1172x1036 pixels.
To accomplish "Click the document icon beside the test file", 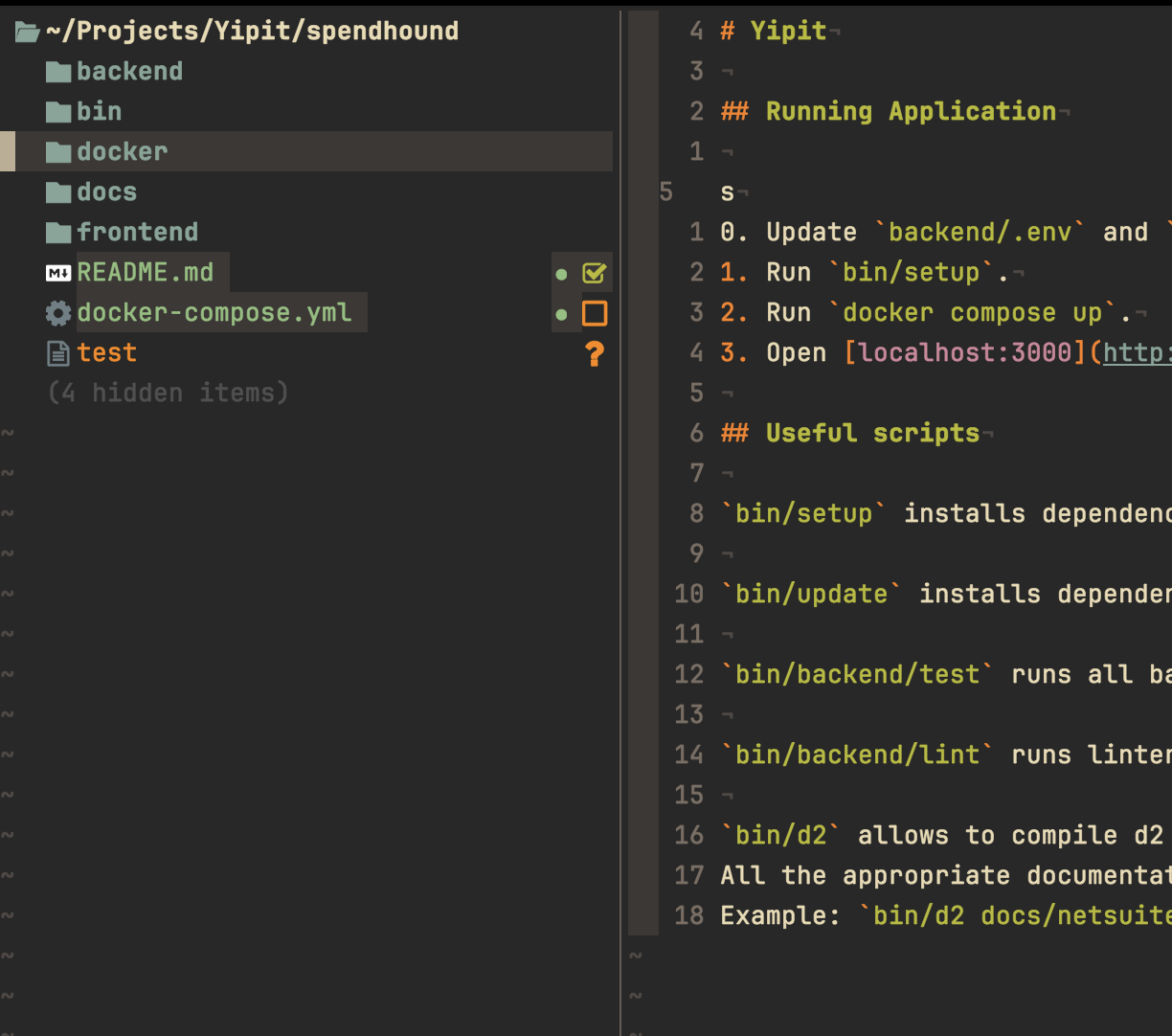I will tap(60, 352).
